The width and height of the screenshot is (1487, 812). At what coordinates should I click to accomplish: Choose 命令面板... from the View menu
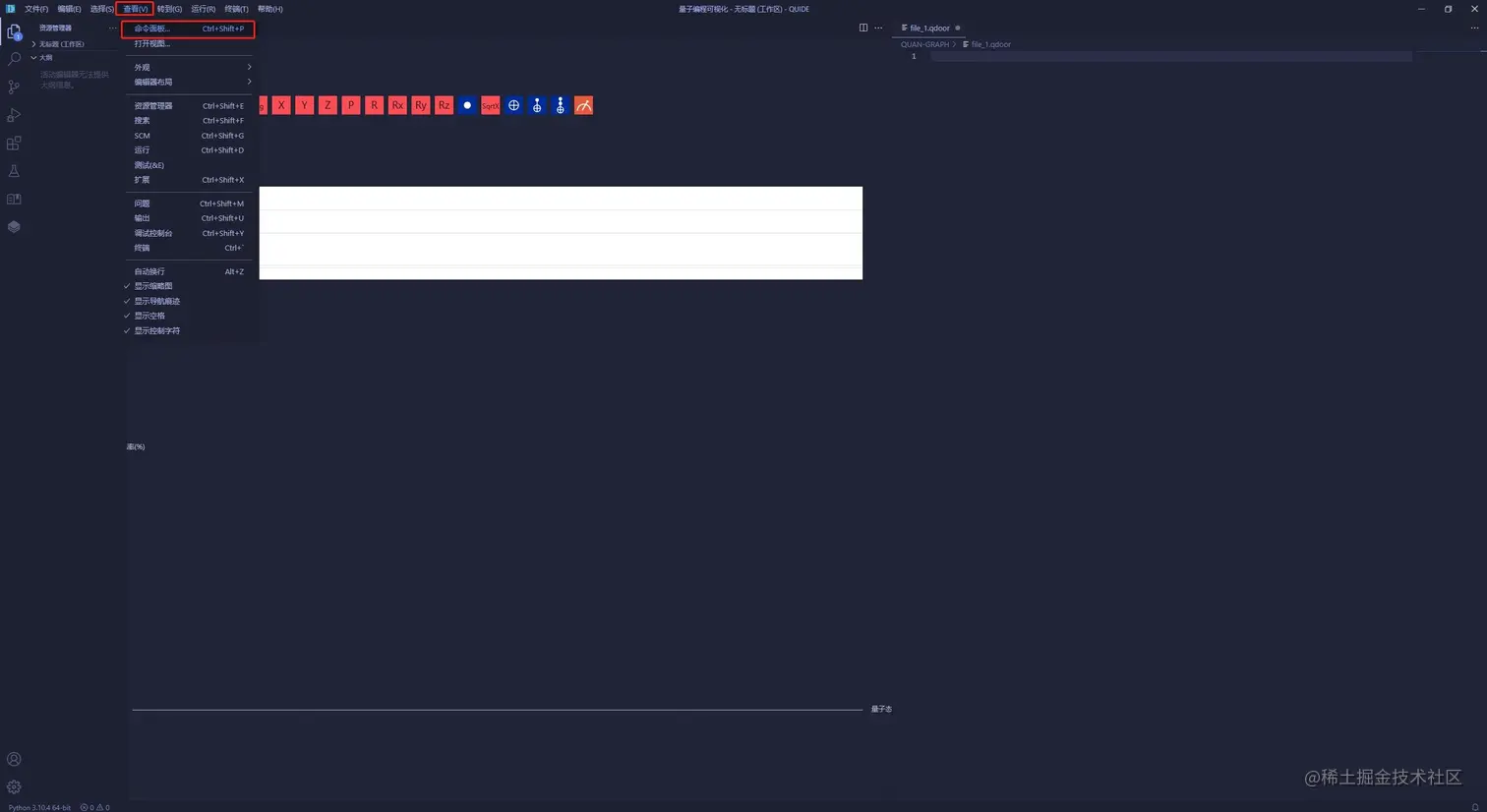click(188, 29)
